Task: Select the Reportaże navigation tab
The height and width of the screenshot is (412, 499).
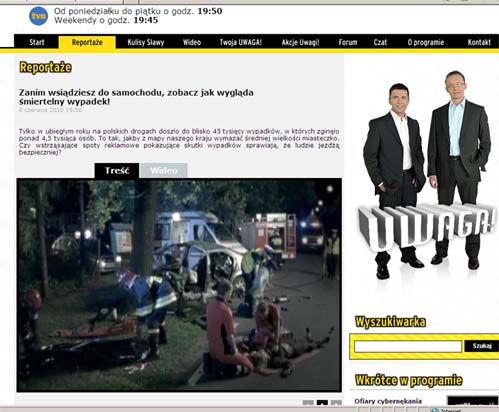Action: 87,42
